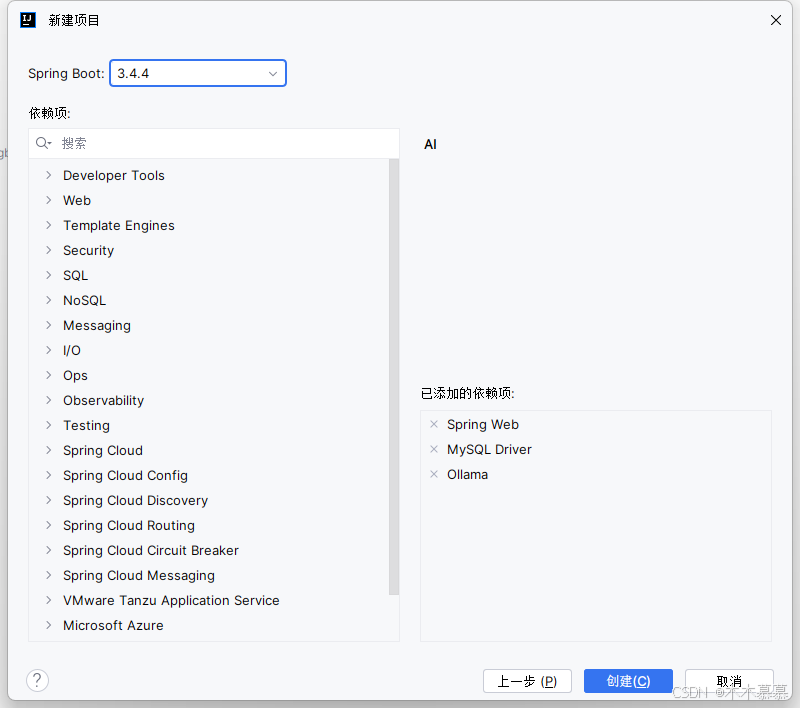The height and width of the screenshot is (708, 800).
Task: Select the Spring Cloud Discovery item
Action: pyautogui.click(x=135, y=500)
